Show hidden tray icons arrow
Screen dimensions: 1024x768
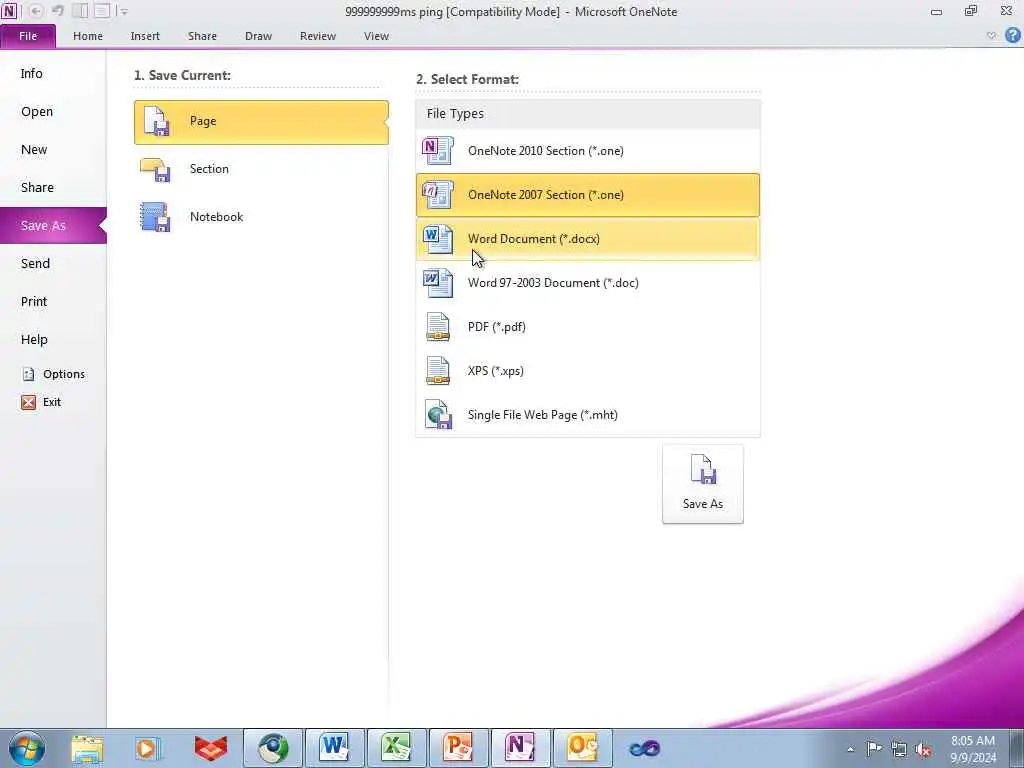point(850,749)
